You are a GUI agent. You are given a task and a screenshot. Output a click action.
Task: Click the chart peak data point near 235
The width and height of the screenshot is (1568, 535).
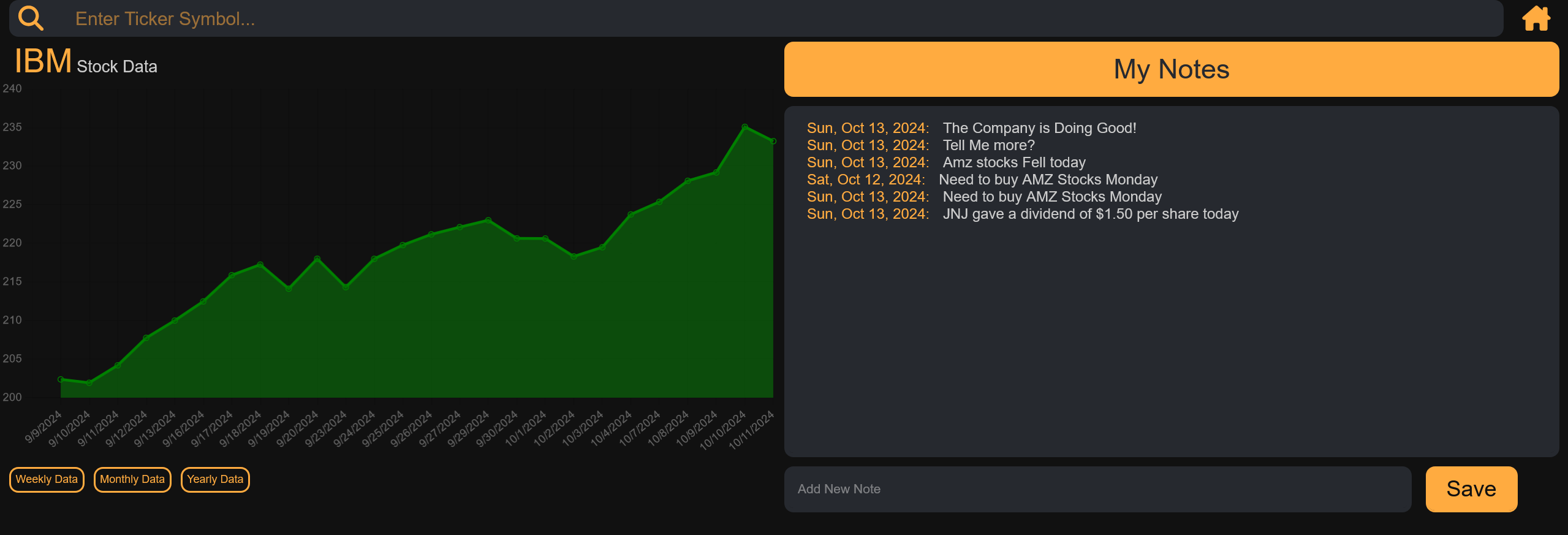744,127
